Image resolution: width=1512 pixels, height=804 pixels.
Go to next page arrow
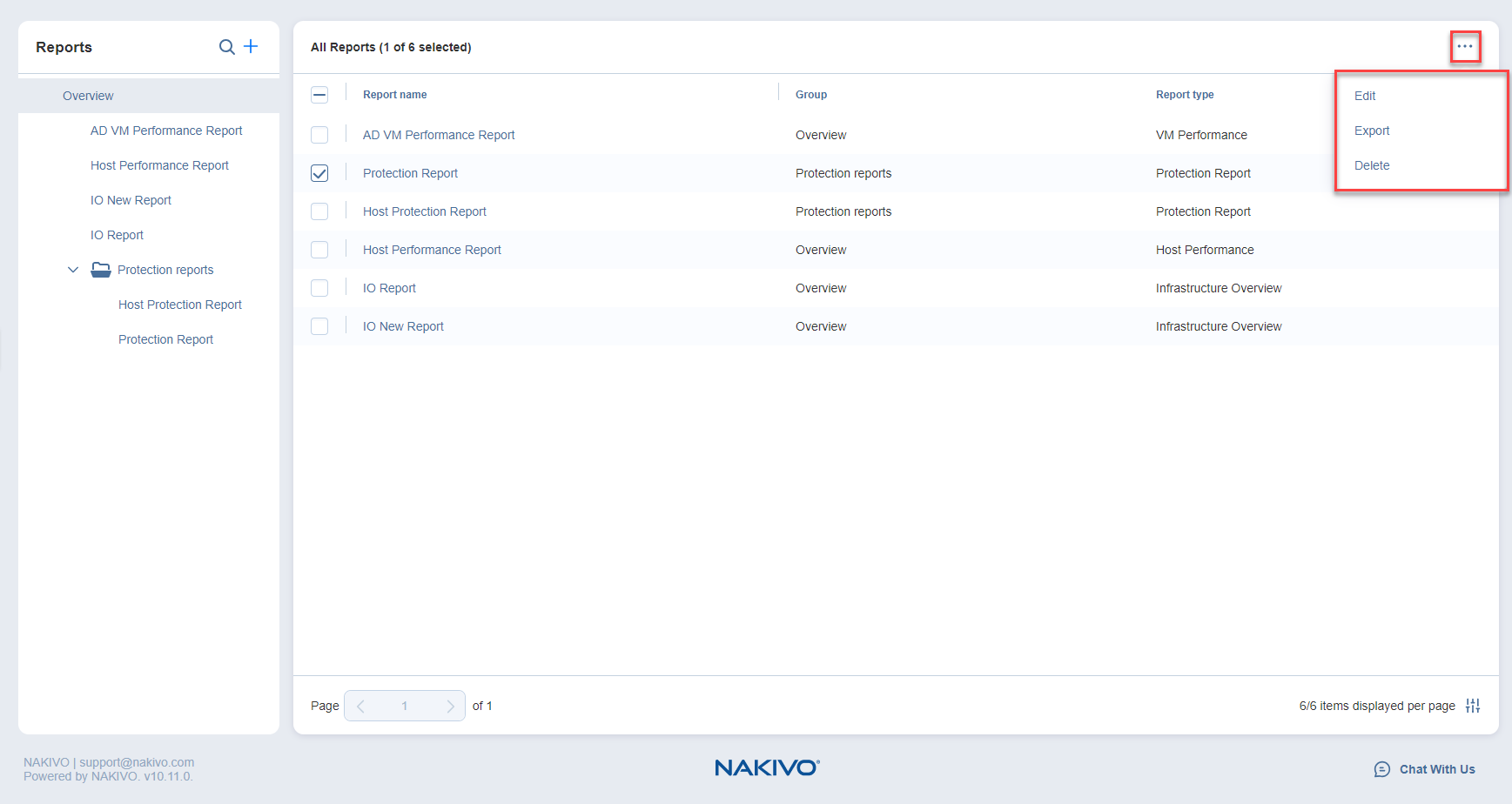tap(450, 706)
